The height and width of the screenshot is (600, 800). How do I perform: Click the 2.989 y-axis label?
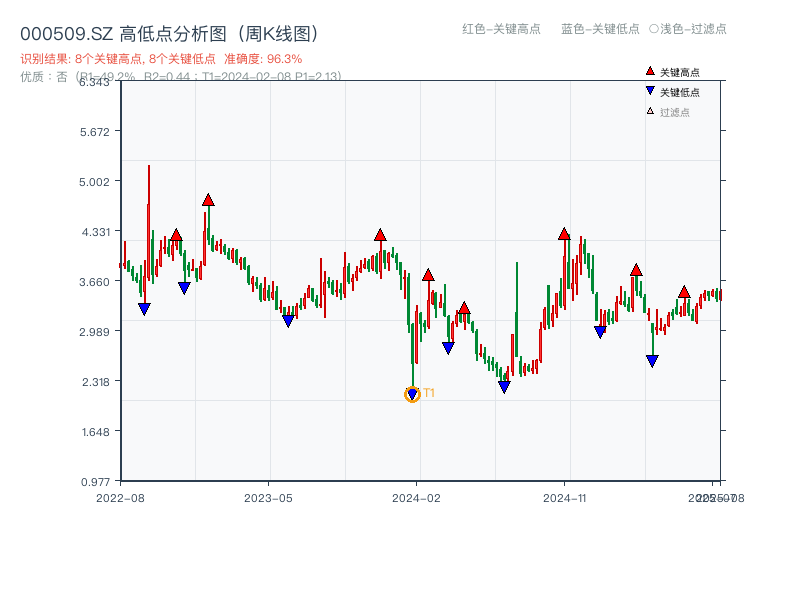coord(94,332)
